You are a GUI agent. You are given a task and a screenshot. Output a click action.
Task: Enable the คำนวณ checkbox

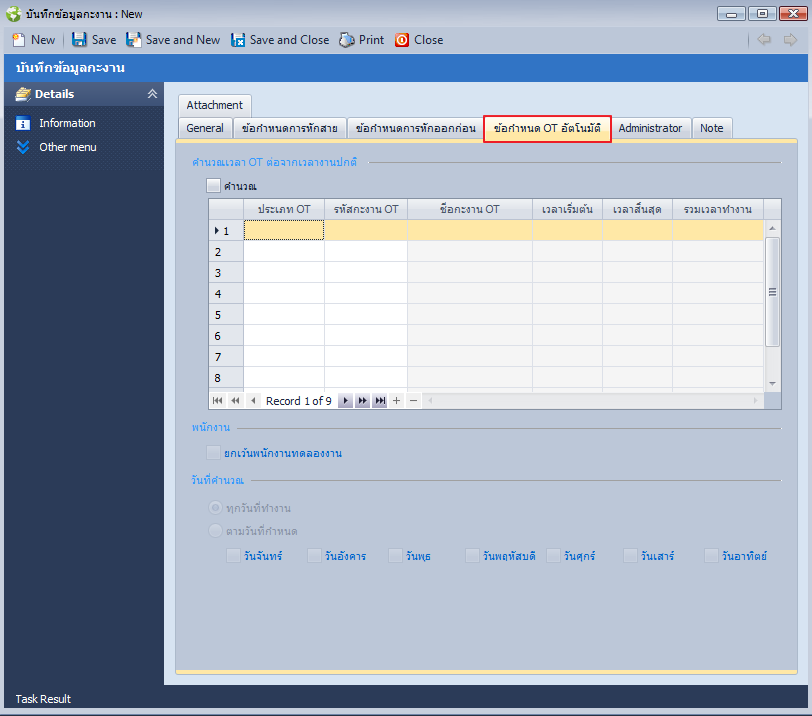point(213,185)
